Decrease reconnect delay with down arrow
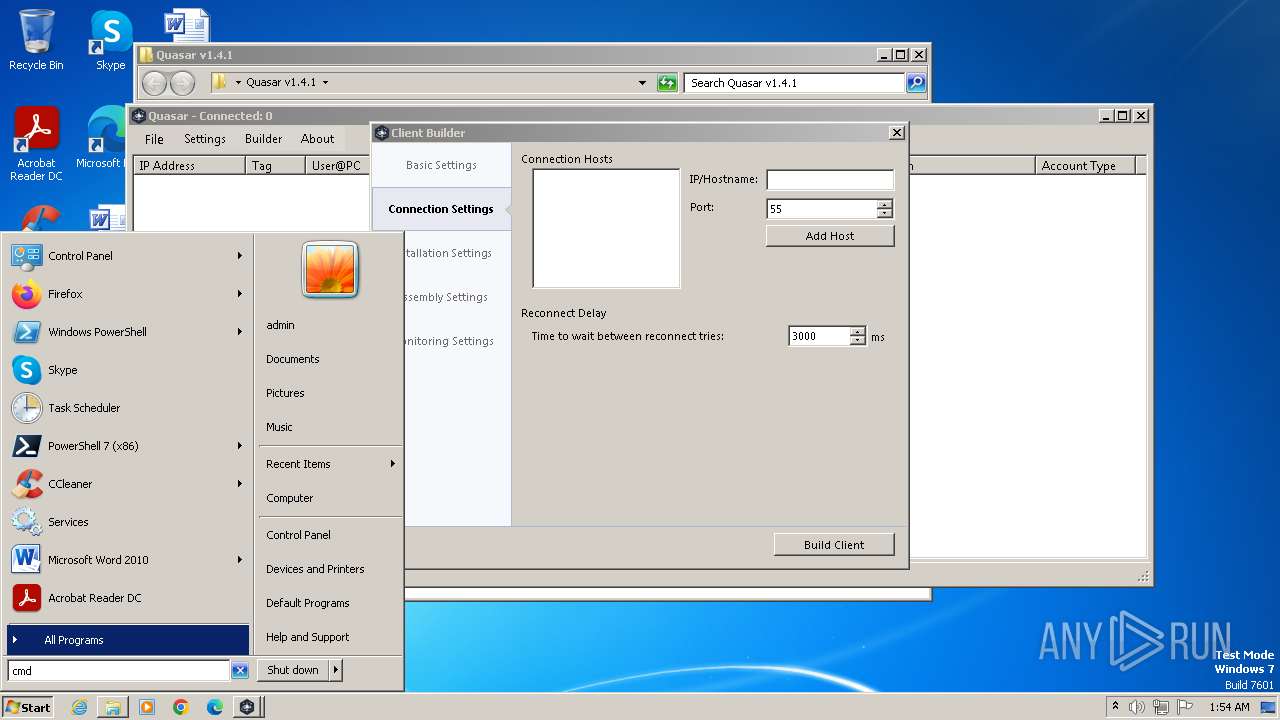The height and width of the screenshot is (720, 1280). point(857,341)
